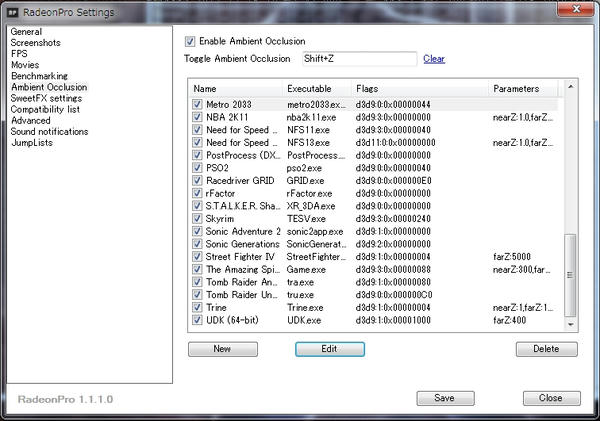The height and width of the screenshot is (421, 600).
Task: Toggle Enable Ambient Occlusion checkbox
Action: (x=190, y=41)
